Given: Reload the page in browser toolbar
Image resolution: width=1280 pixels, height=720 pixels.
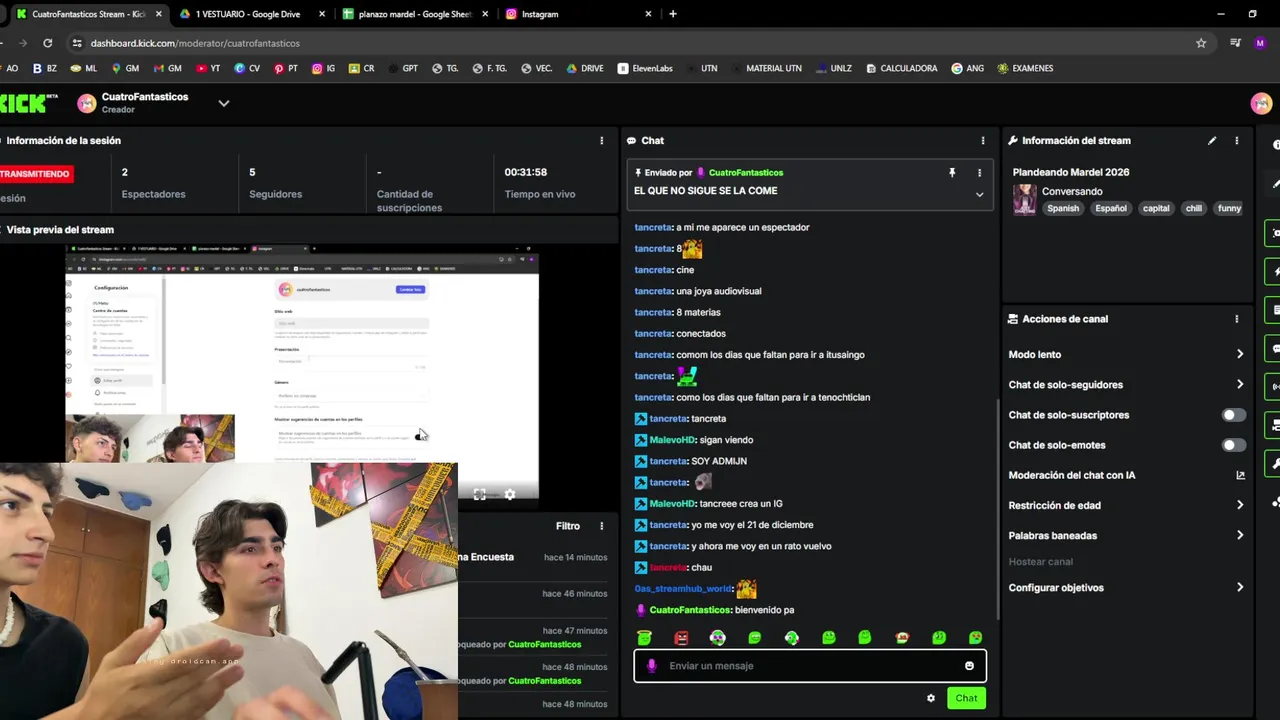Looking at the screenshot, I should 47,43.
